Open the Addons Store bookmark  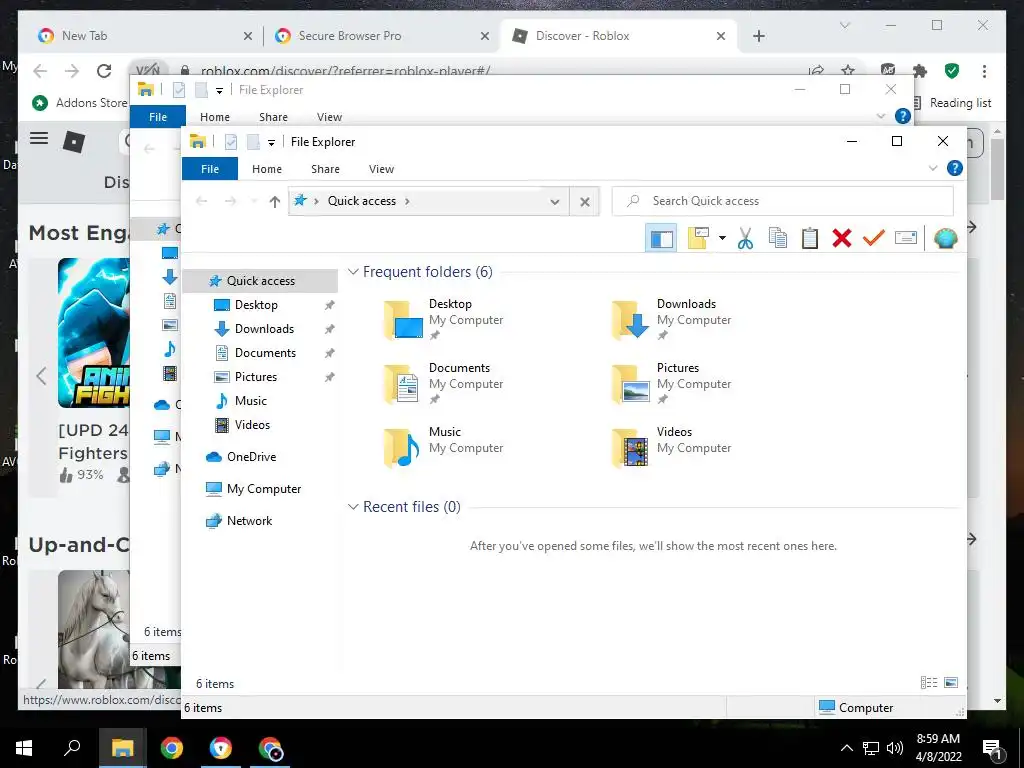(79, 103)
